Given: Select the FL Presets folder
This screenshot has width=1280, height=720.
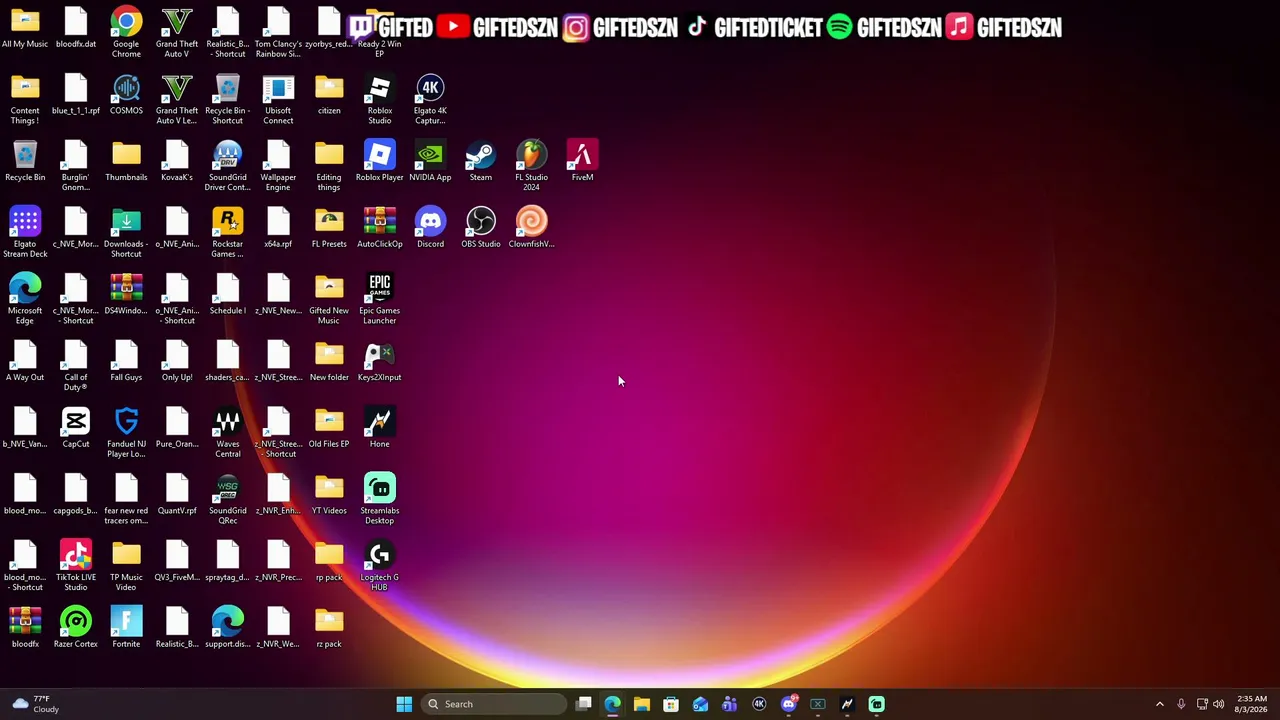Looking at the screenshot, I should click(x=329, y=228).
